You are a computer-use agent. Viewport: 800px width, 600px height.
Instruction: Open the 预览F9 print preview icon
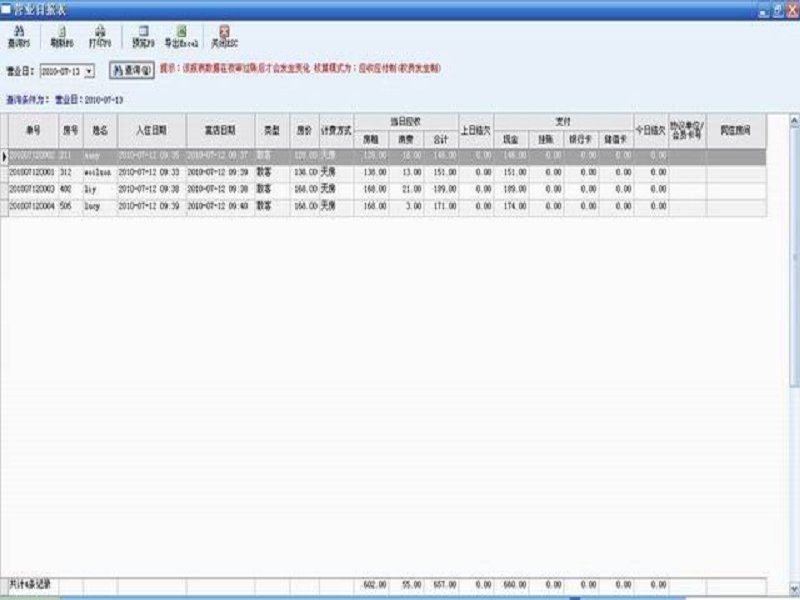(x=144, y=37)
